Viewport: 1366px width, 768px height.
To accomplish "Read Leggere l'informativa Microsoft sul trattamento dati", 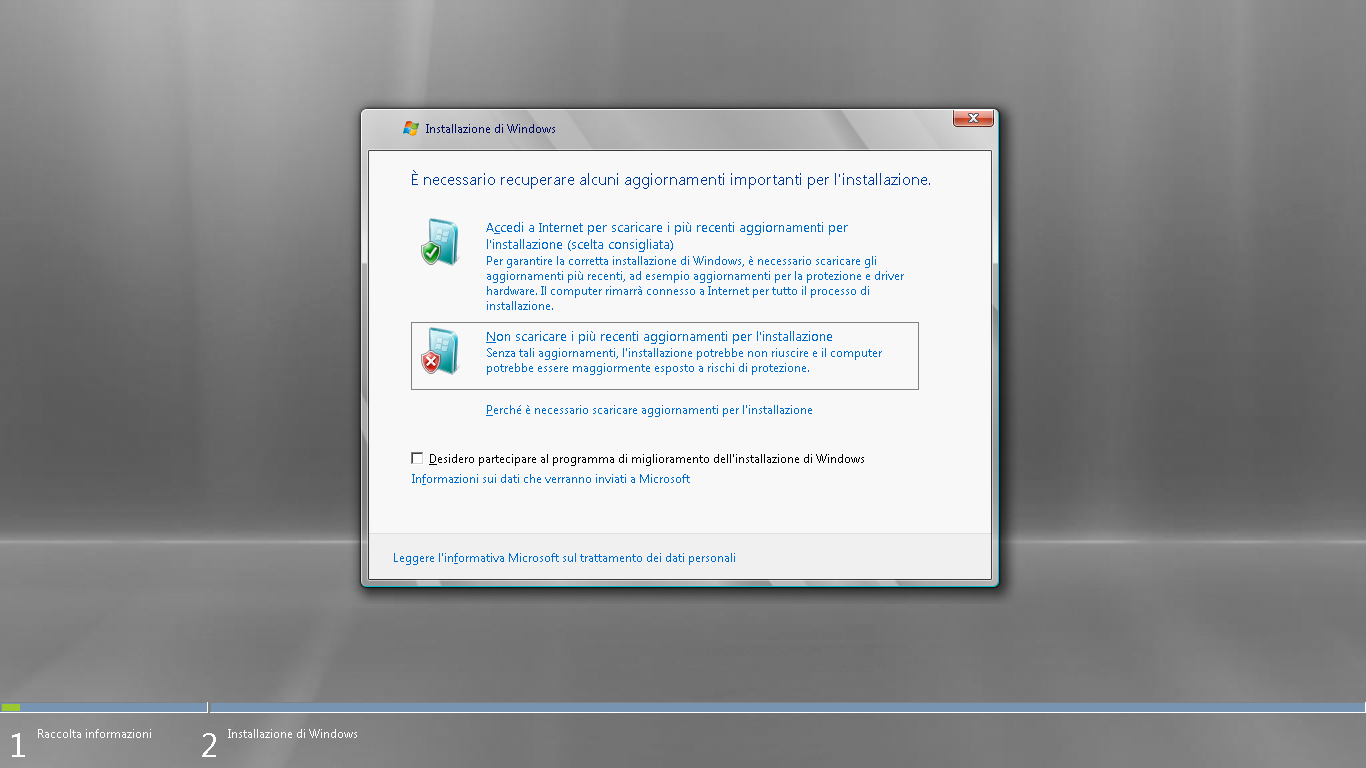I will tap(564, 558).
